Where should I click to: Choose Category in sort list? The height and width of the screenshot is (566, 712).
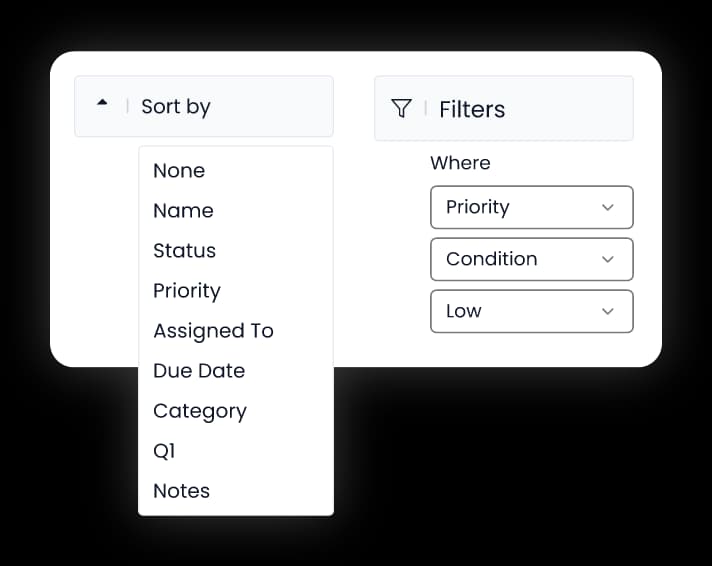(x=236, y=411)
